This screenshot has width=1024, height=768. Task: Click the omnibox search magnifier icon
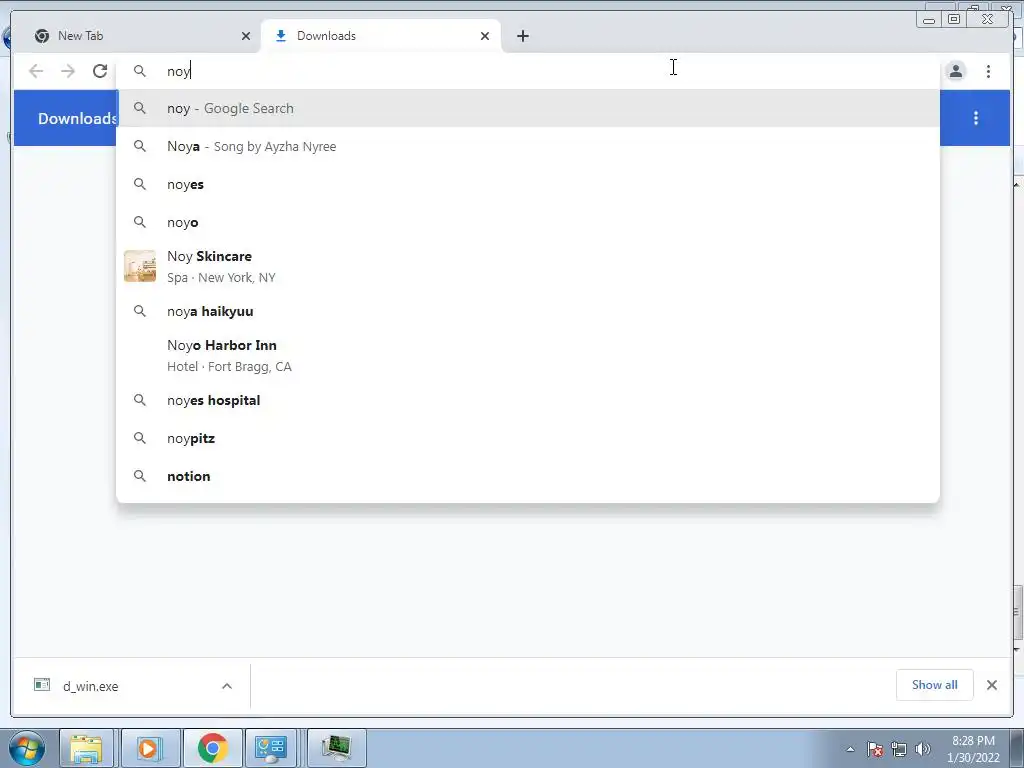pos(140,71)
